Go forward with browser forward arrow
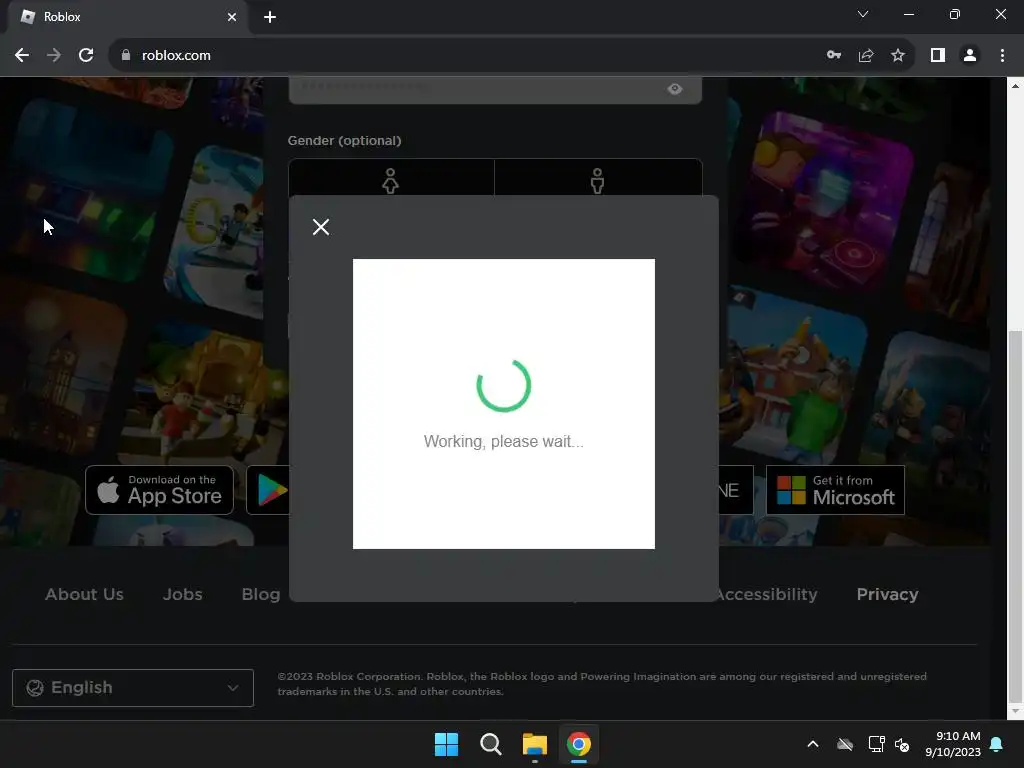 [x=54, y=56]
